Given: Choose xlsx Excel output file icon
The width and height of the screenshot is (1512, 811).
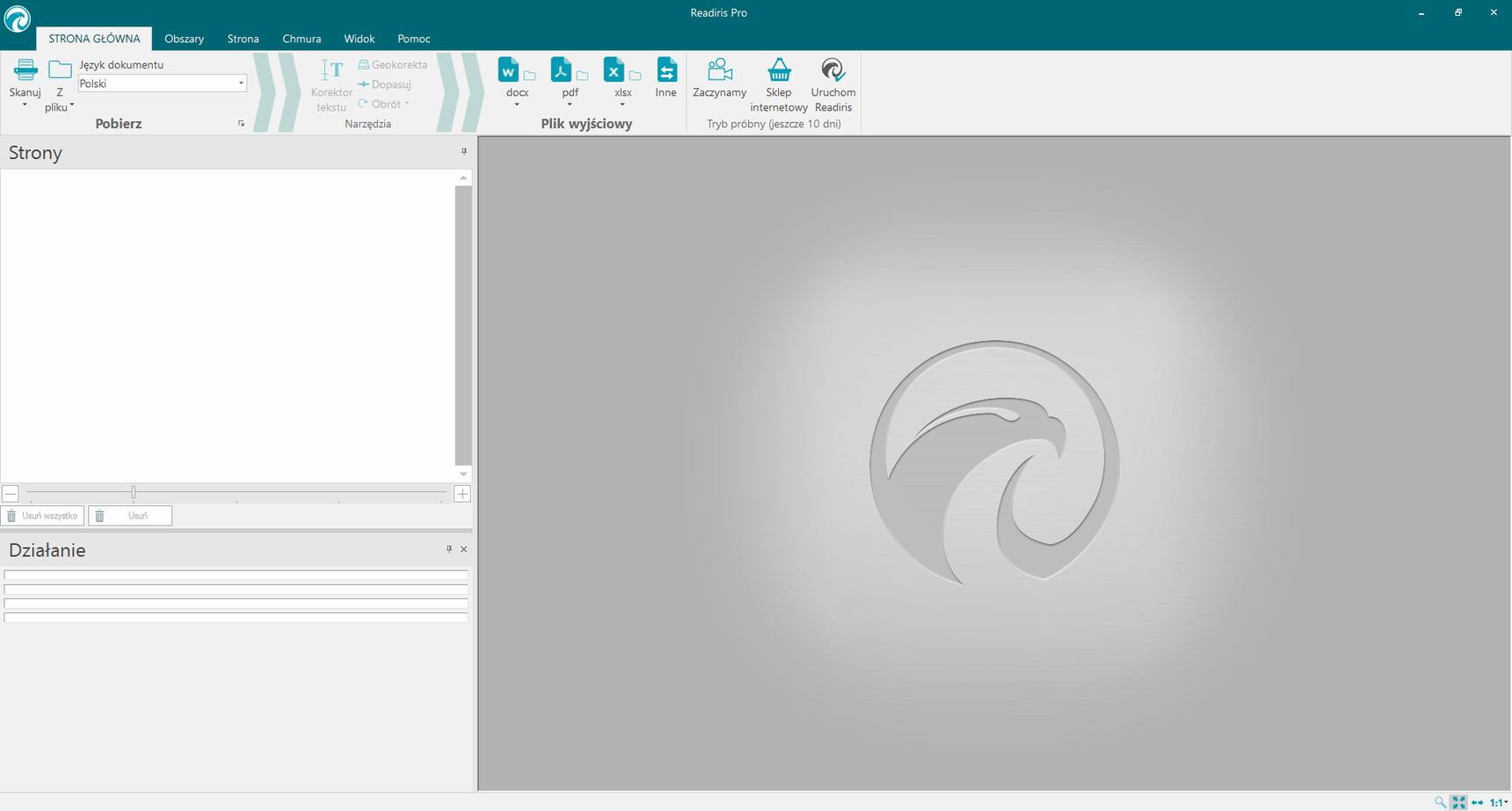Looking at the screenshot, I should coord(614,69).
